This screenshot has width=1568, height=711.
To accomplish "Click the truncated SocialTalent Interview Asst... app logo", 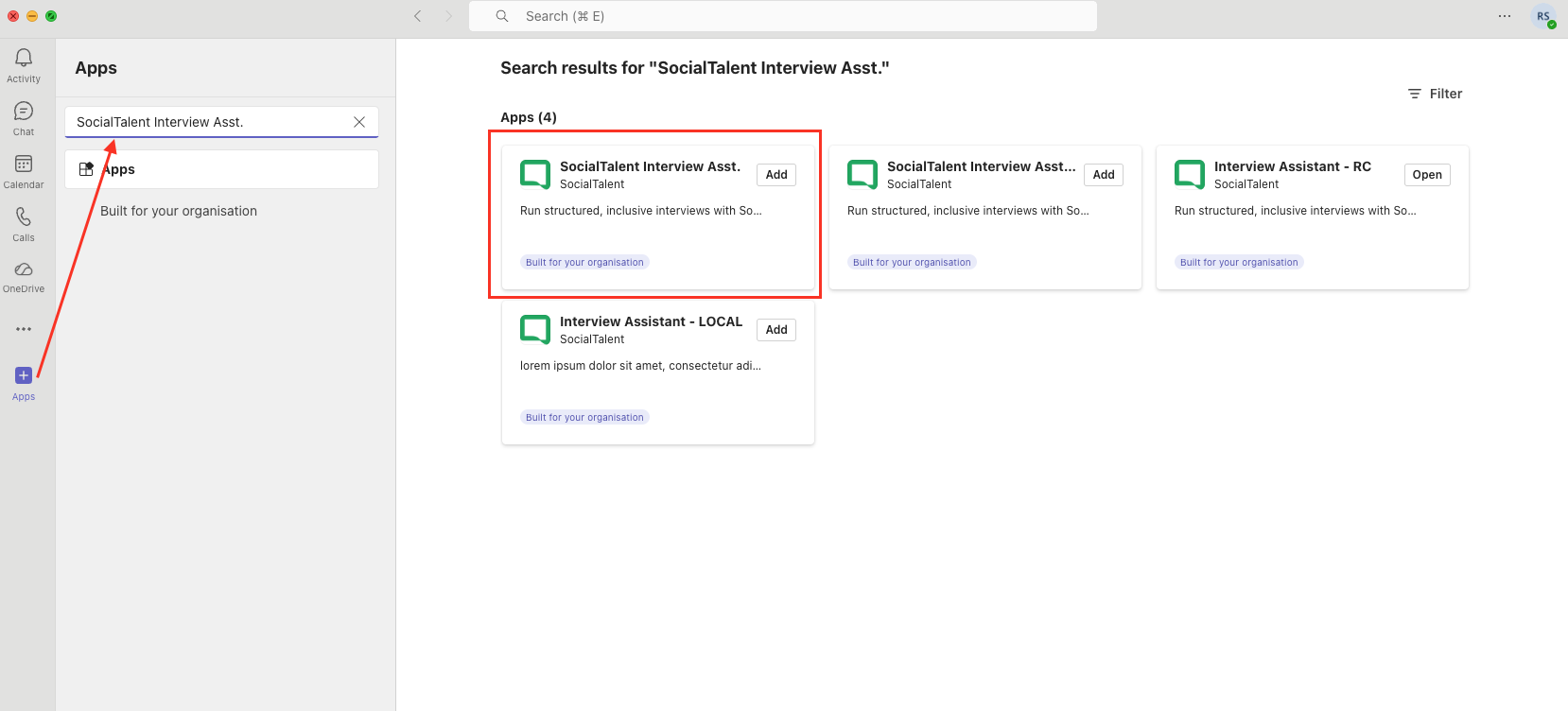I will (x=862, y=174).
